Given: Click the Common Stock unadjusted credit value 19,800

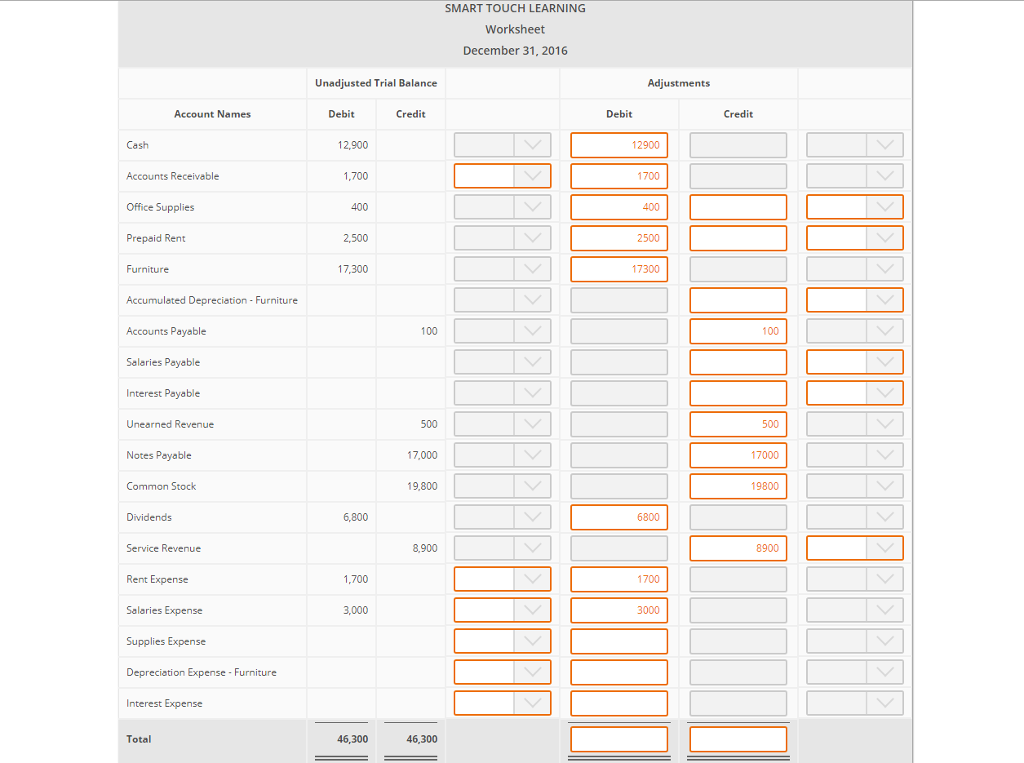Looking at the screenshot, I should 422,486.
